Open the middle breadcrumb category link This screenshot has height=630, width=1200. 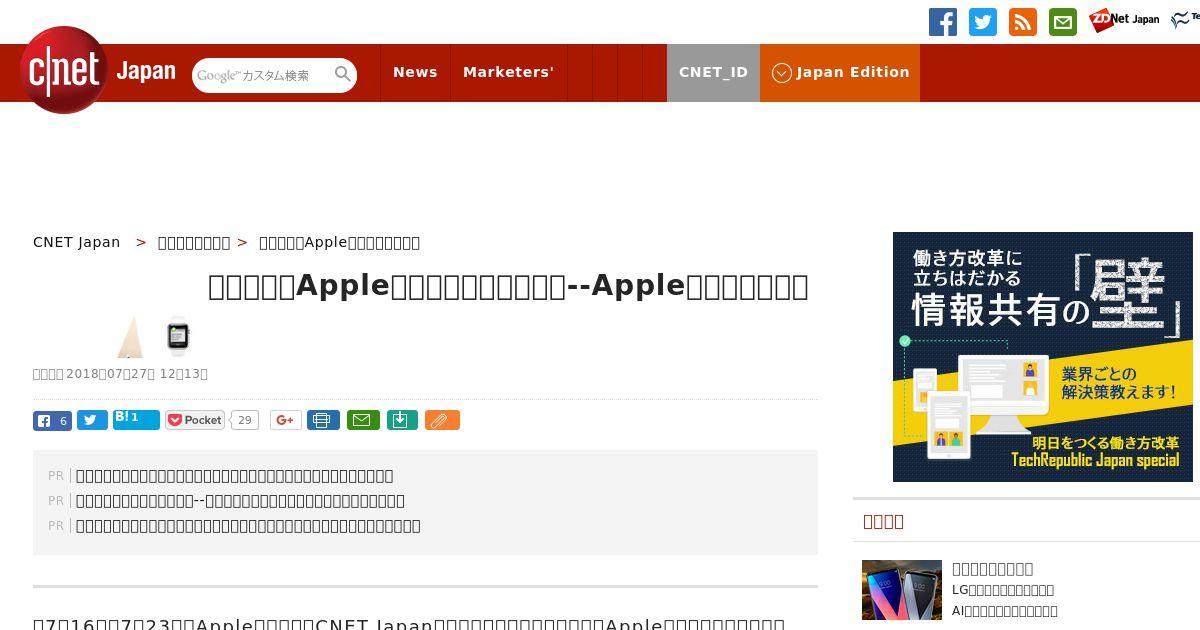194,242
